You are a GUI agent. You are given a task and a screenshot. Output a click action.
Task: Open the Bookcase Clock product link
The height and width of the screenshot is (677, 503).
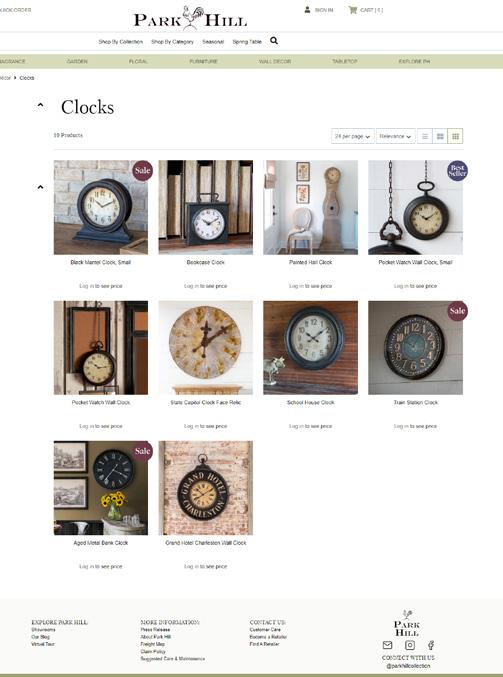coord(206,262)
